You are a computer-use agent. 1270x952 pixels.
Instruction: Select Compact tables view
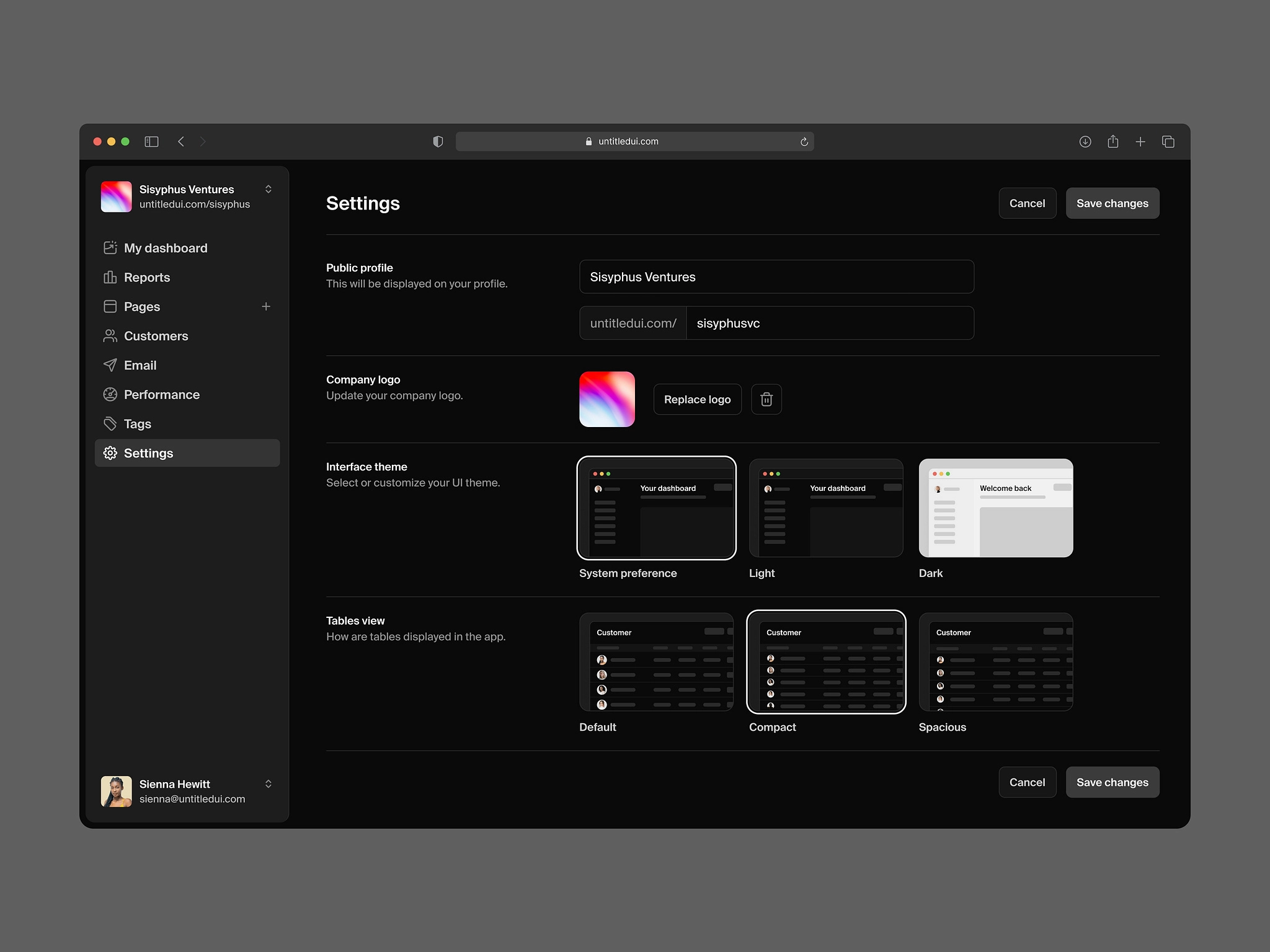(x=826, y=662)
